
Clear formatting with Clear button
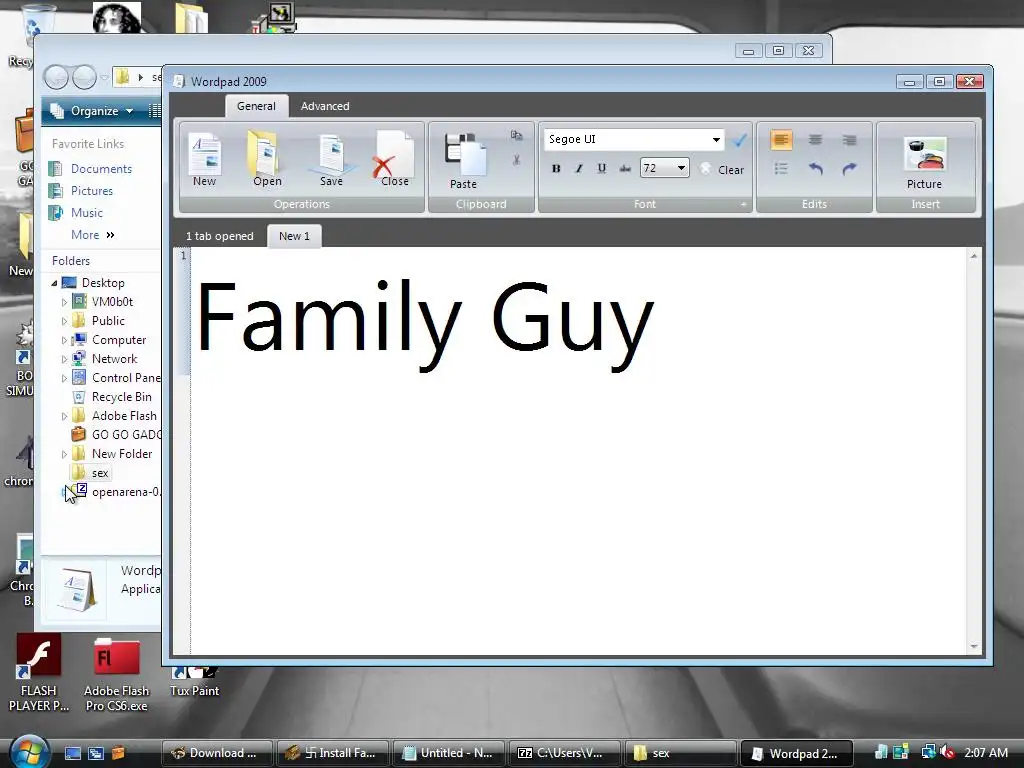click(722, 170)
